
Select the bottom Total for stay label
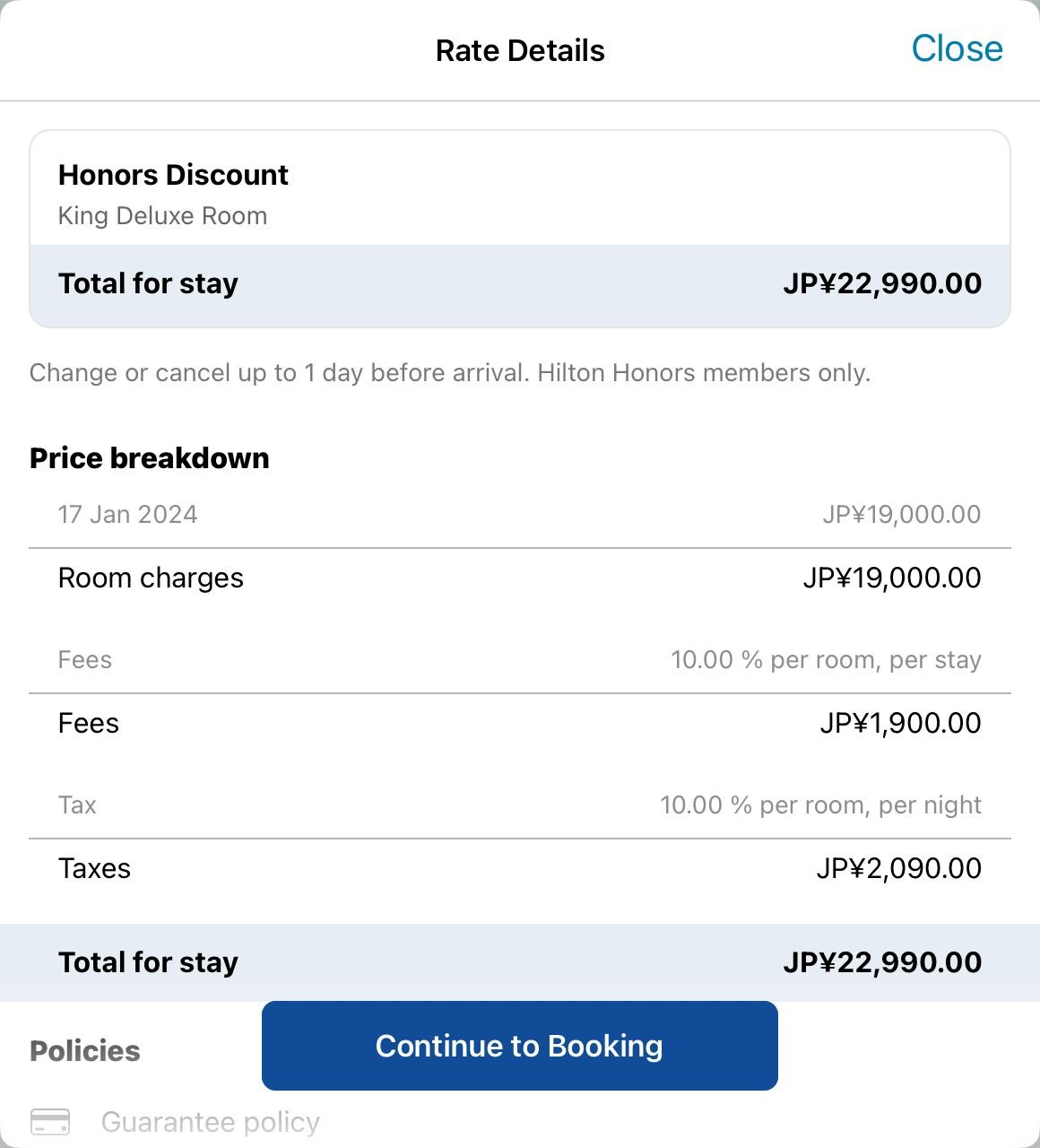coord(148,962)
